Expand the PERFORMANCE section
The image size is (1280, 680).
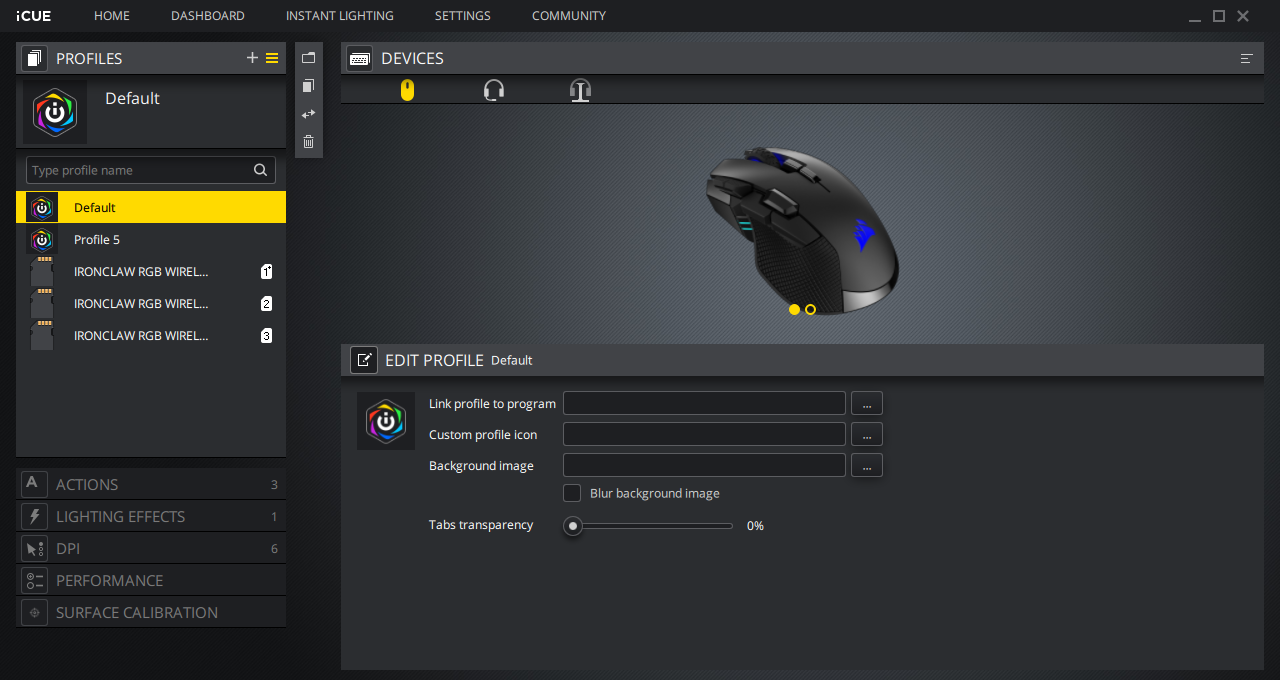point(151,580)
